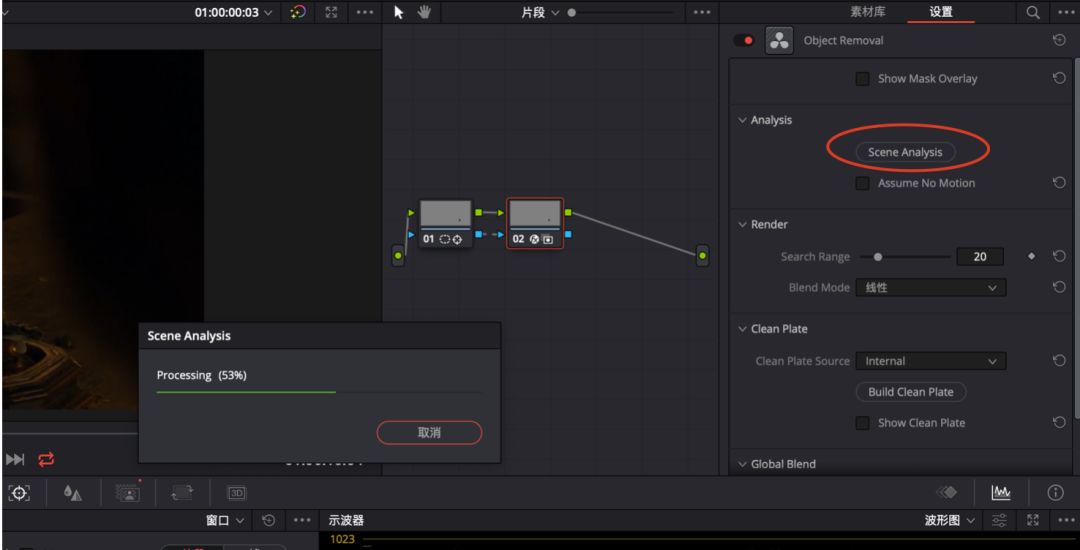Image resolution: width=1080 pixels, height=550 pixels.
Task: Reset the Clean Plate Source setting
Action: [1059, 361]
